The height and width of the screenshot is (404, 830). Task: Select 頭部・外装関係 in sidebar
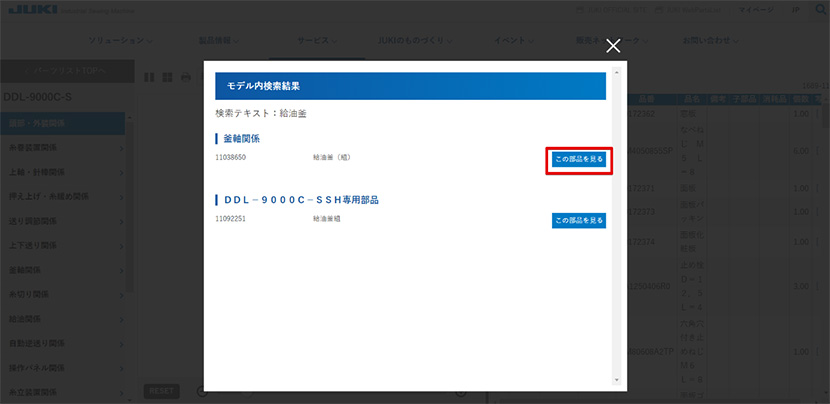[62, 123]
